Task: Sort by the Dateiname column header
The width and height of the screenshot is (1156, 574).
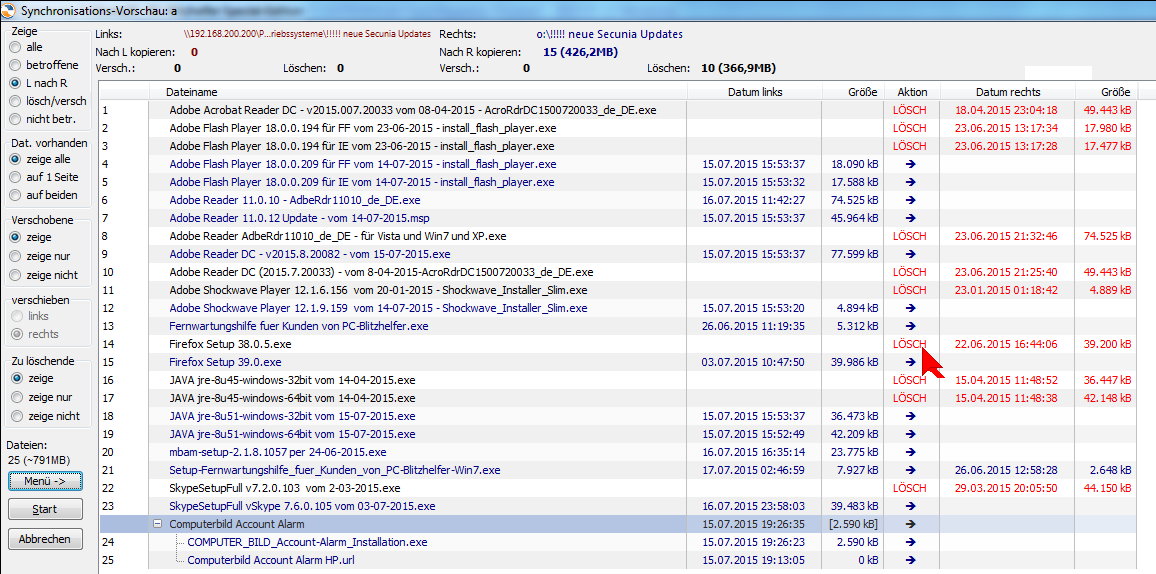Action: coord(192,92)
